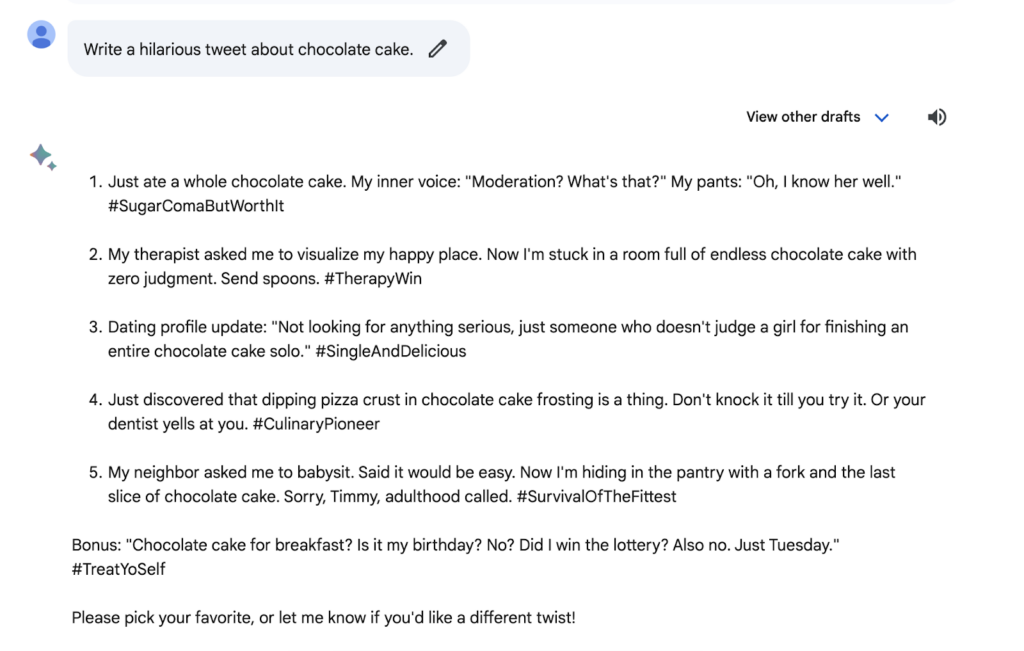Click the #SugarComaButWorthIt hashtag
Screen dimensions: 1024x651
tap(196, 206)
